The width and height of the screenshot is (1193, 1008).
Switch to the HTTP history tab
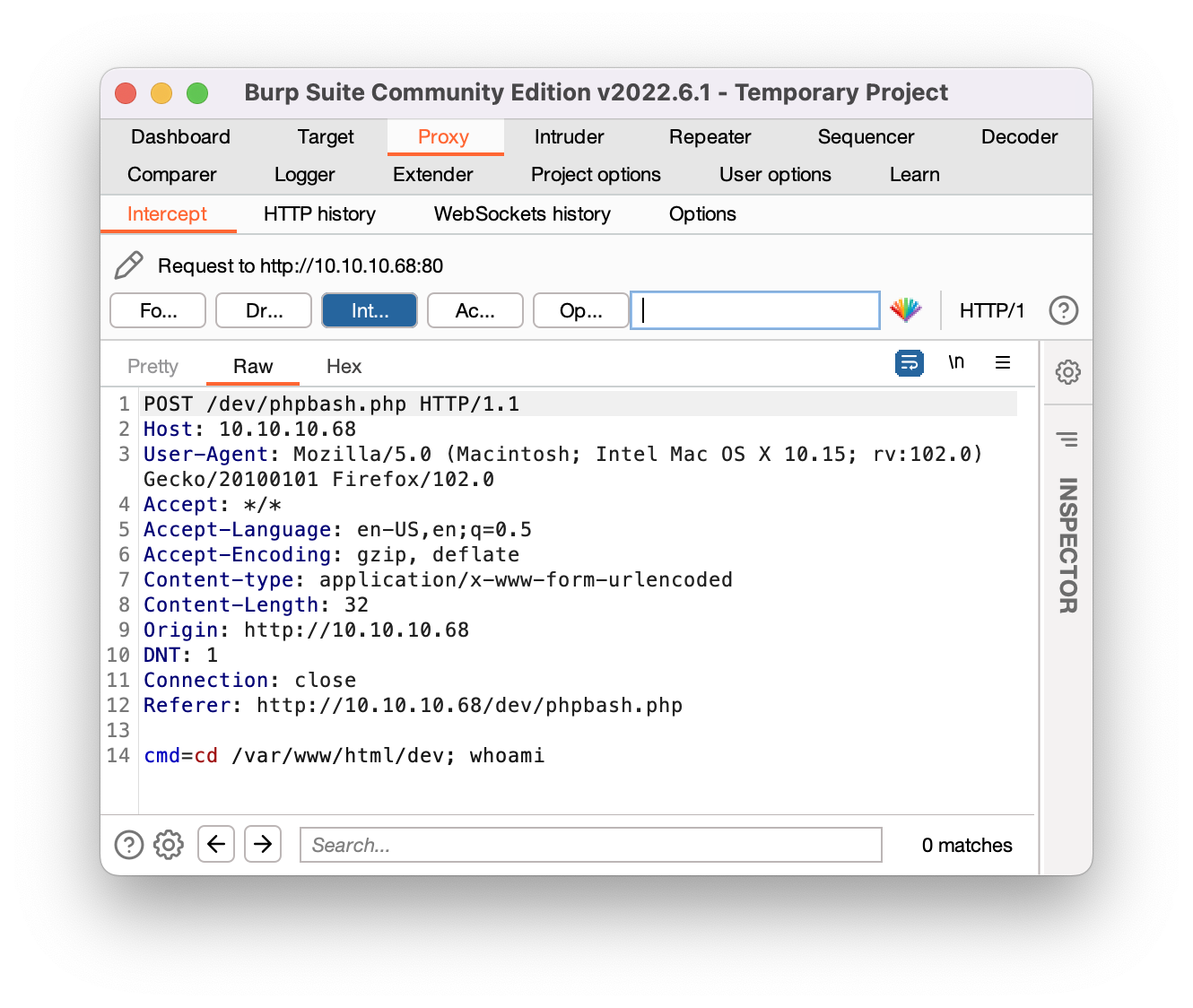coord(319,214)
